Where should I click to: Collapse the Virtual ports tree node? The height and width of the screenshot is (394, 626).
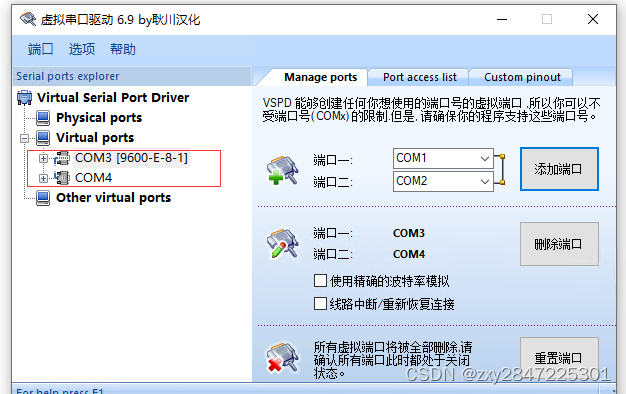pos(24,139)
